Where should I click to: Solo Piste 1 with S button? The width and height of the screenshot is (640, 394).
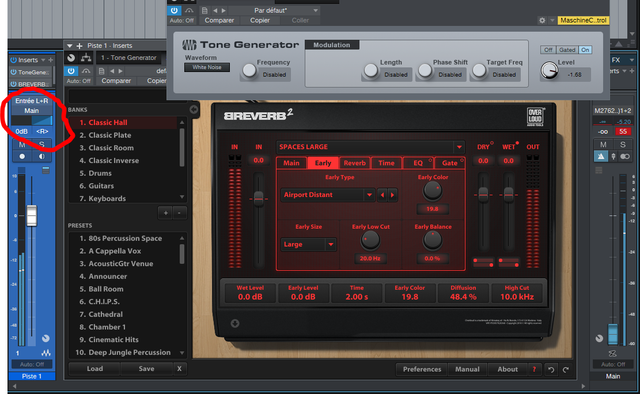coord(42,145)
